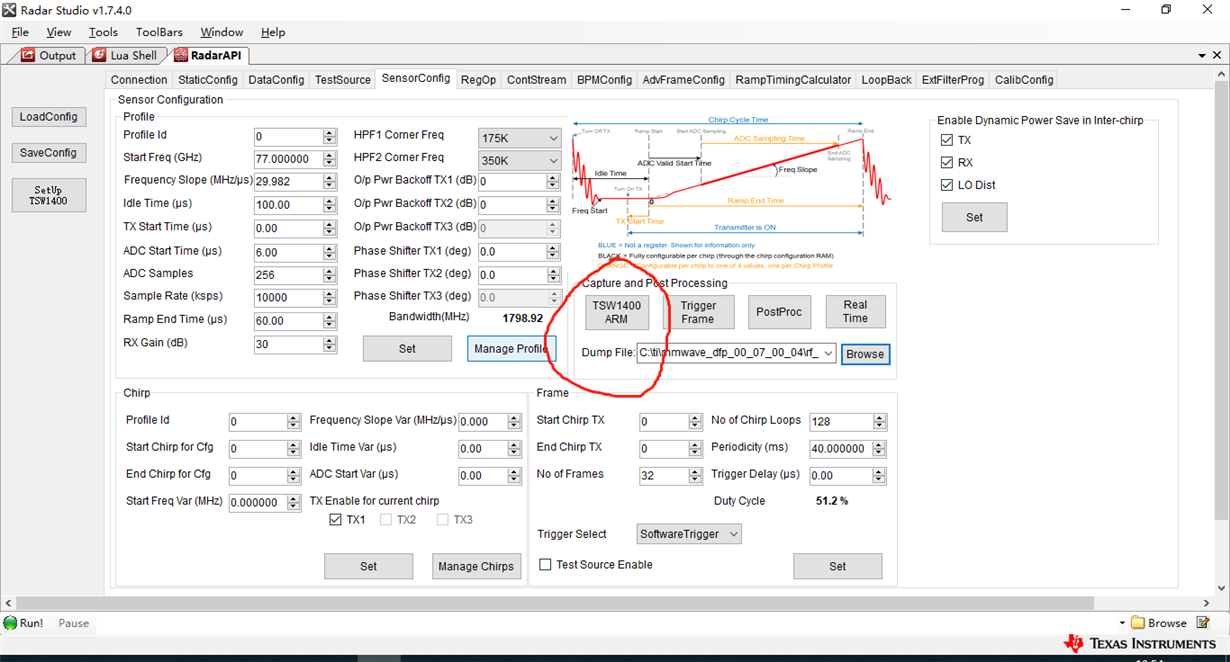Screen dimensions: 1230x662
Task: Open the Browse folder icon in status bar
Action: coord(1138,623)
